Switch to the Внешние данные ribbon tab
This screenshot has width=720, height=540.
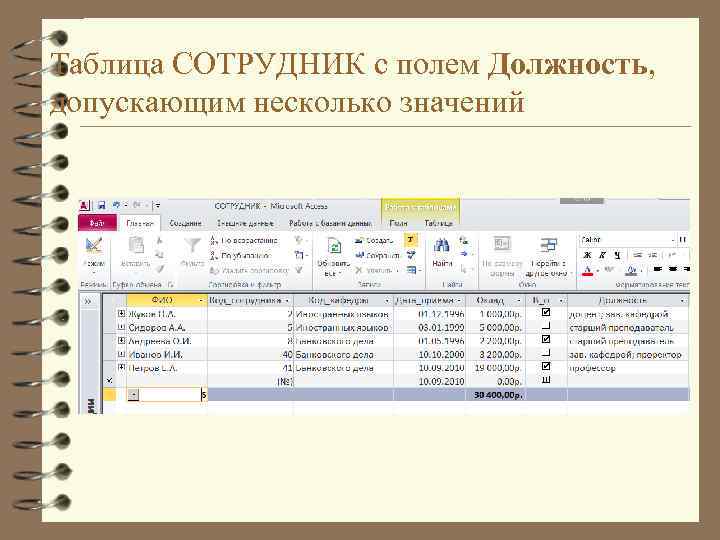pos(245,223)
